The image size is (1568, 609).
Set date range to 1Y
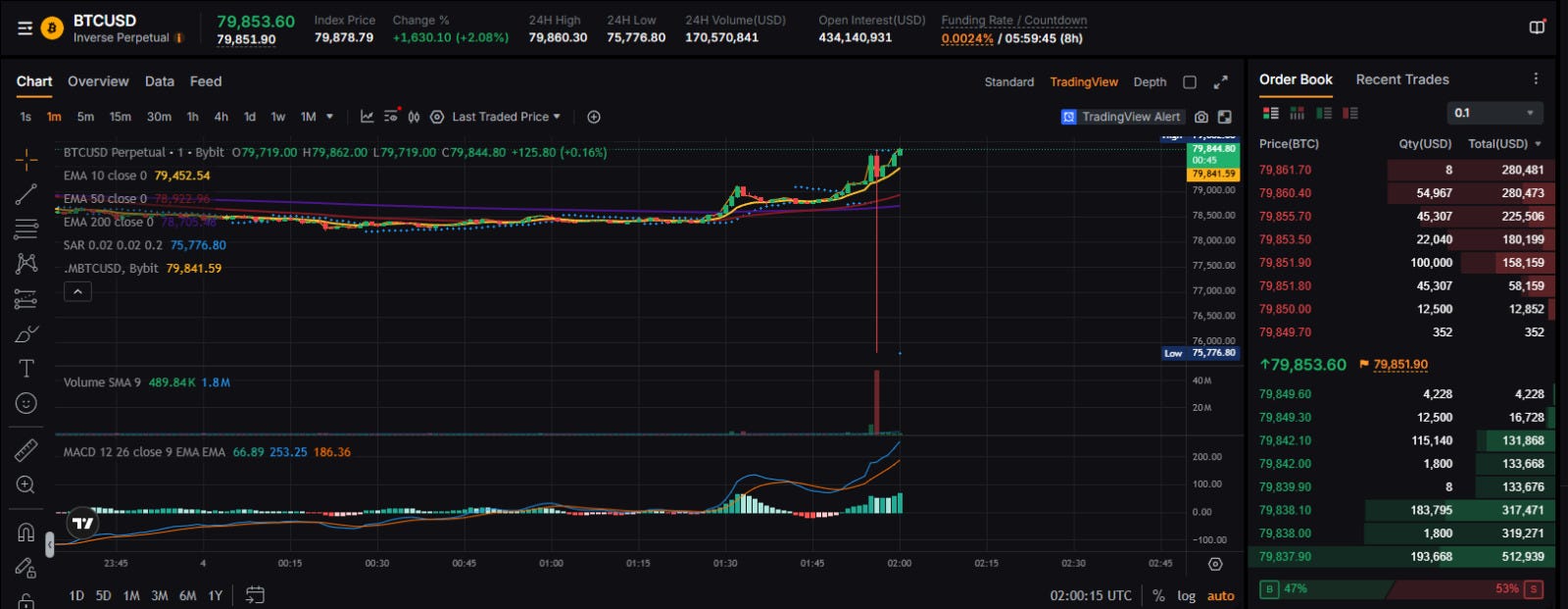pos(216,595)
